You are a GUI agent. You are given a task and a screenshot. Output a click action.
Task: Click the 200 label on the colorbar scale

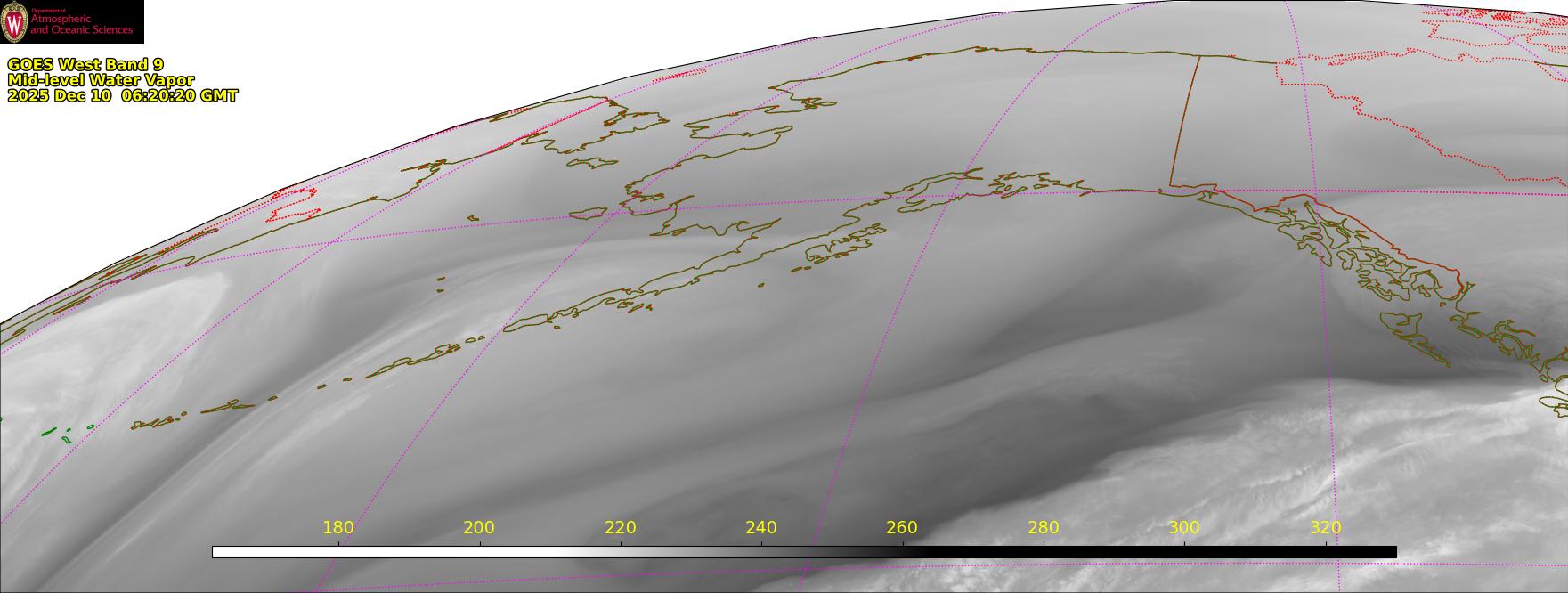tap(479, 527)
